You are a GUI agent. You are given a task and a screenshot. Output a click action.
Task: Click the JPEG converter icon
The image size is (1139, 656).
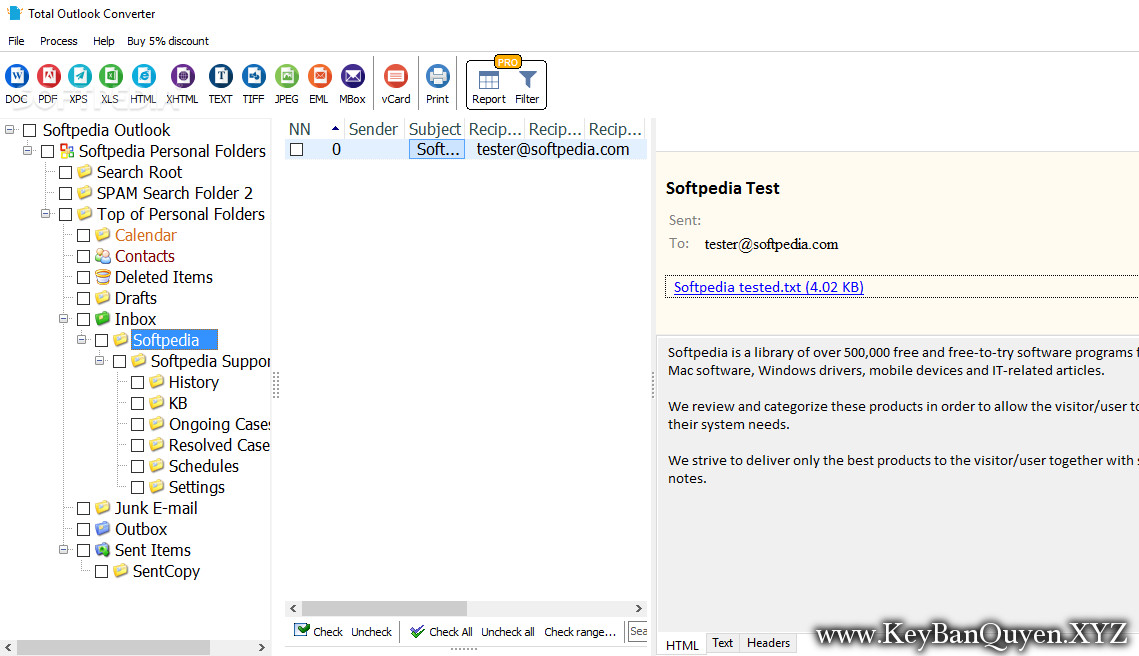pos(287,76)
